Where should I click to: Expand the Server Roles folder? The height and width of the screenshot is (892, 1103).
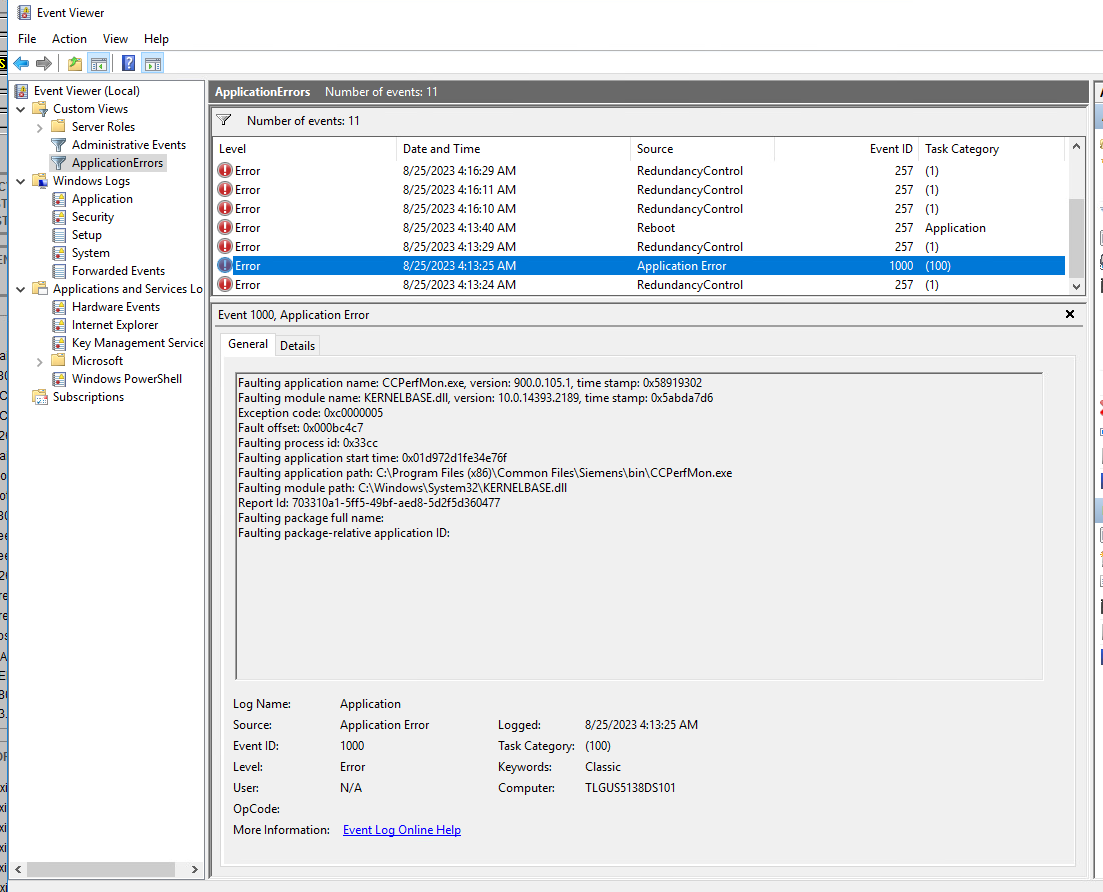[x=40, y=127]
